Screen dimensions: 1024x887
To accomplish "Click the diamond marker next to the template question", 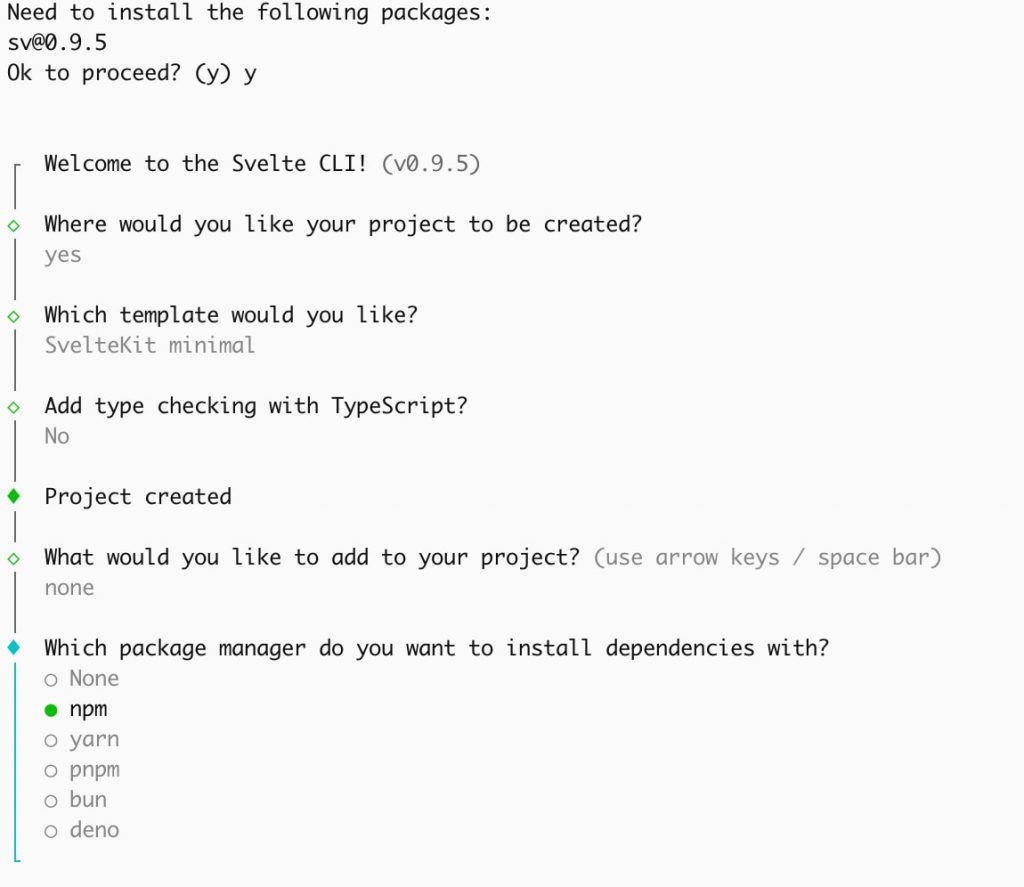I will (14, 316).
